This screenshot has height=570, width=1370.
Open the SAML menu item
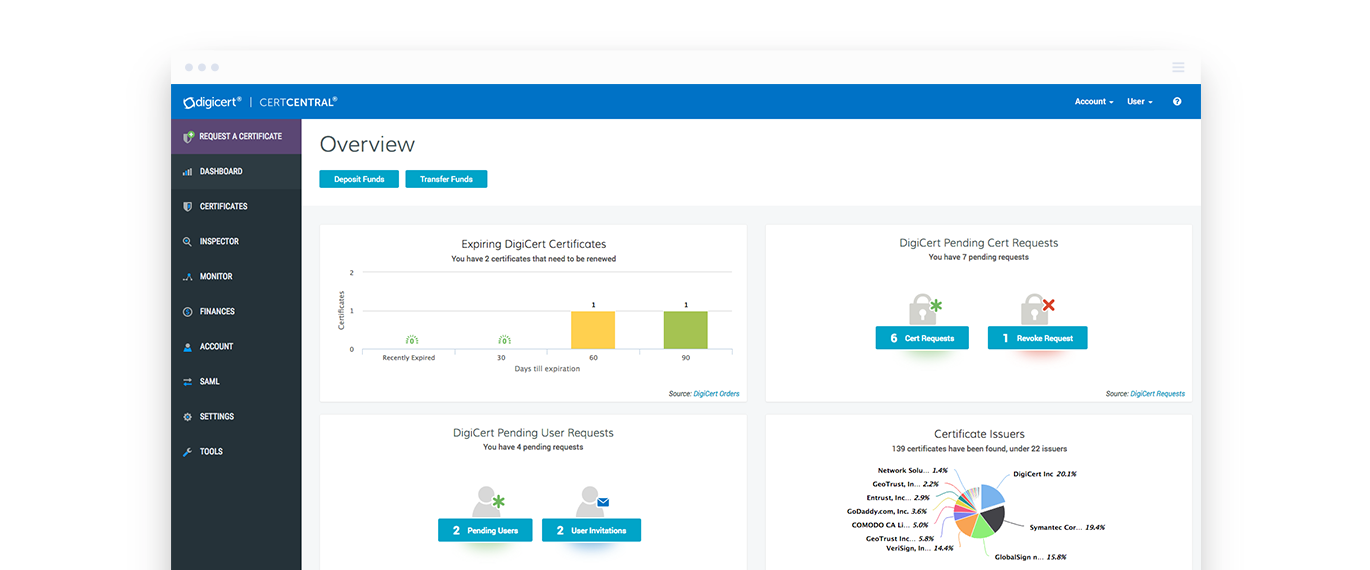pos(236,381)
